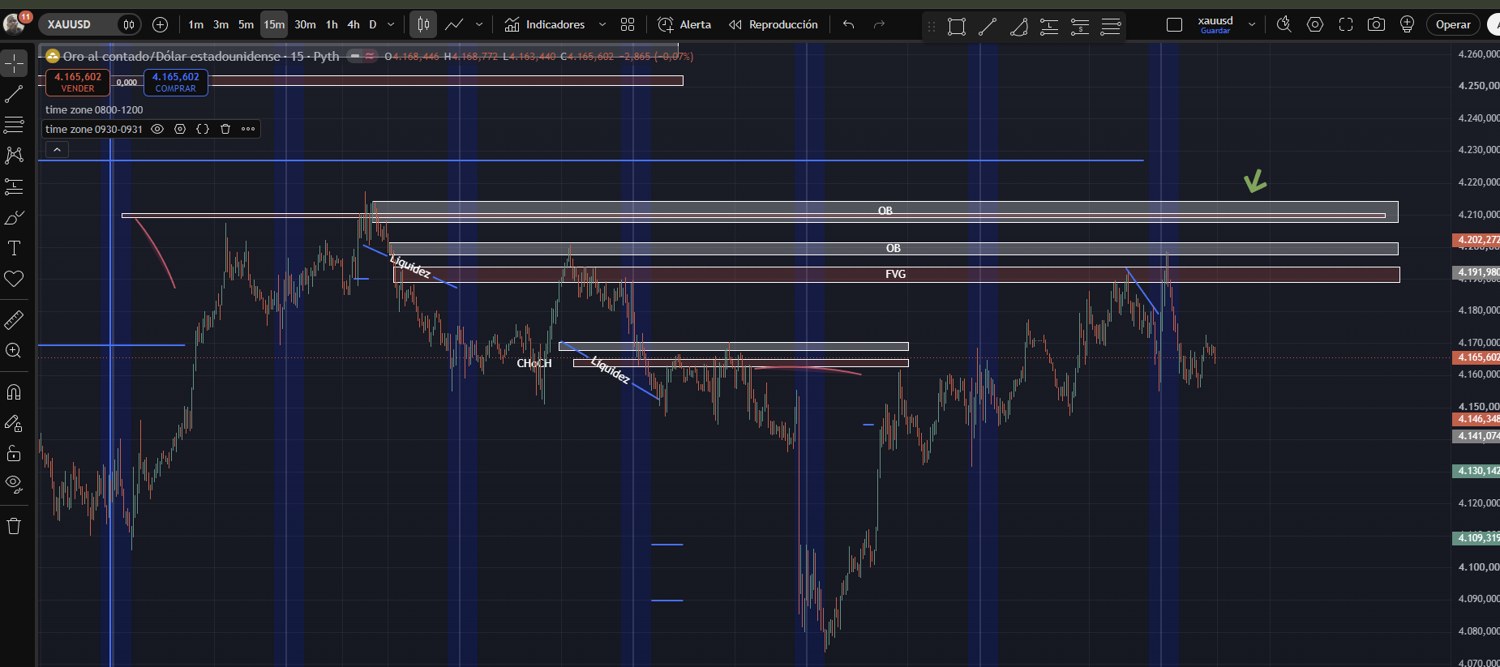This screenshot has height=667, width=1500.
Task: Click the COMPRAR price button
Action: click(x=176, y=82)
